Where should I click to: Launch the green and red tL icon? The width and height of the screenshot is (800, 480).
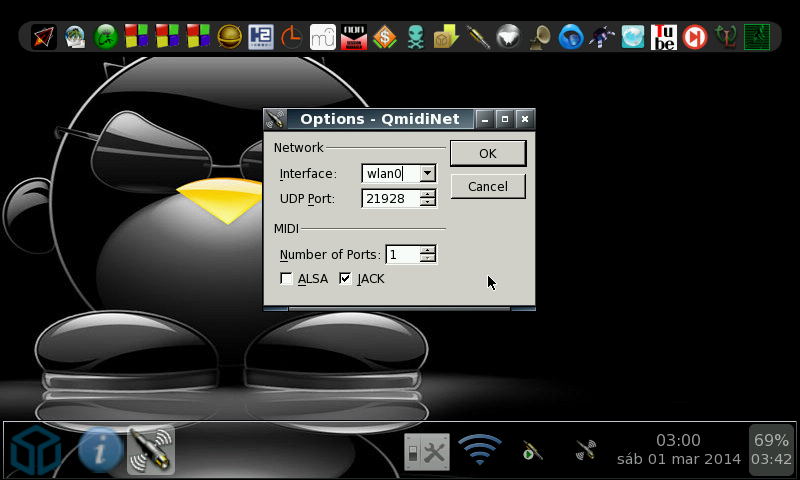click(x=726, y=37)
